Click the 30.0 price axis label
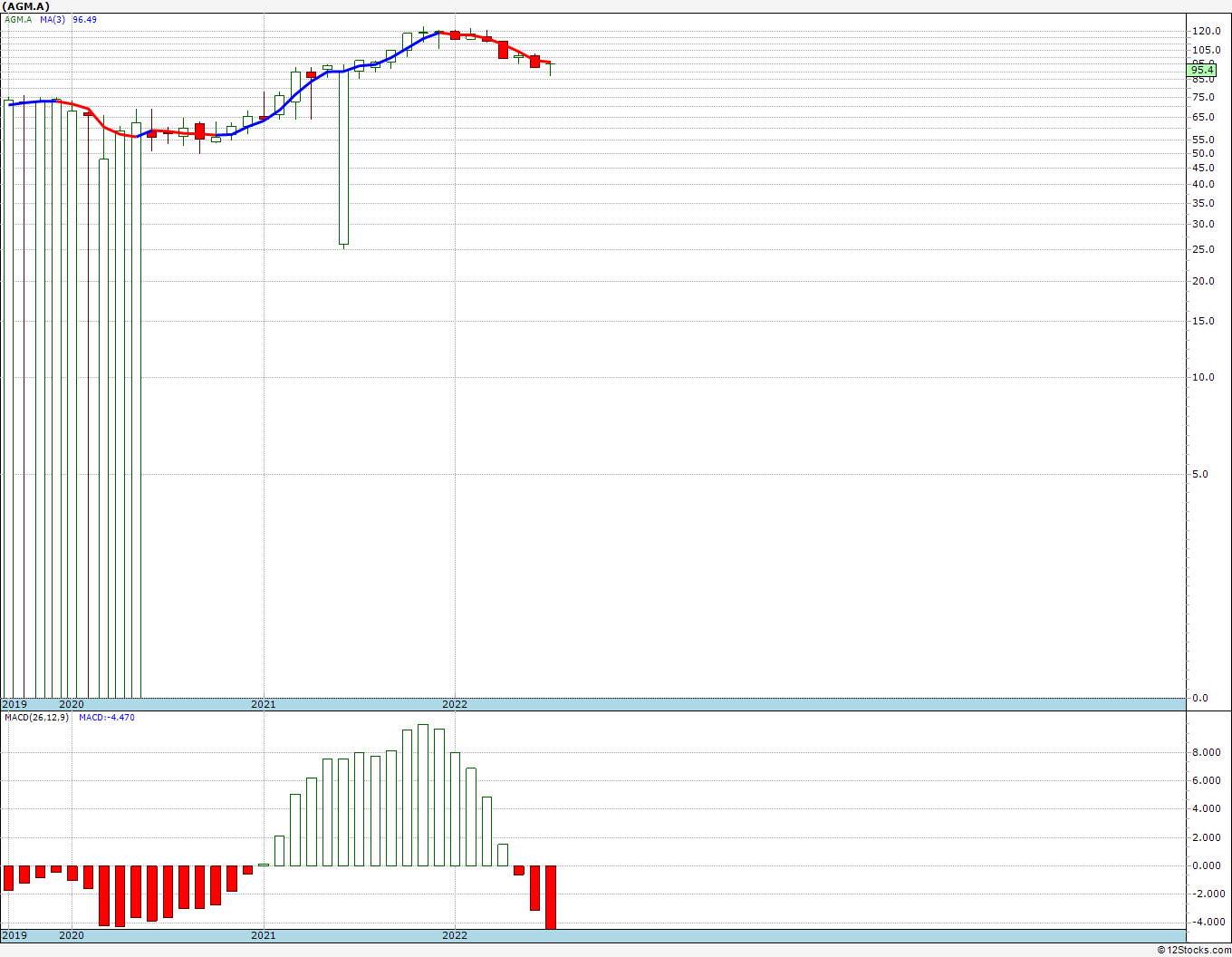Screen dimensions: 1232x957 coord(1204,224)
